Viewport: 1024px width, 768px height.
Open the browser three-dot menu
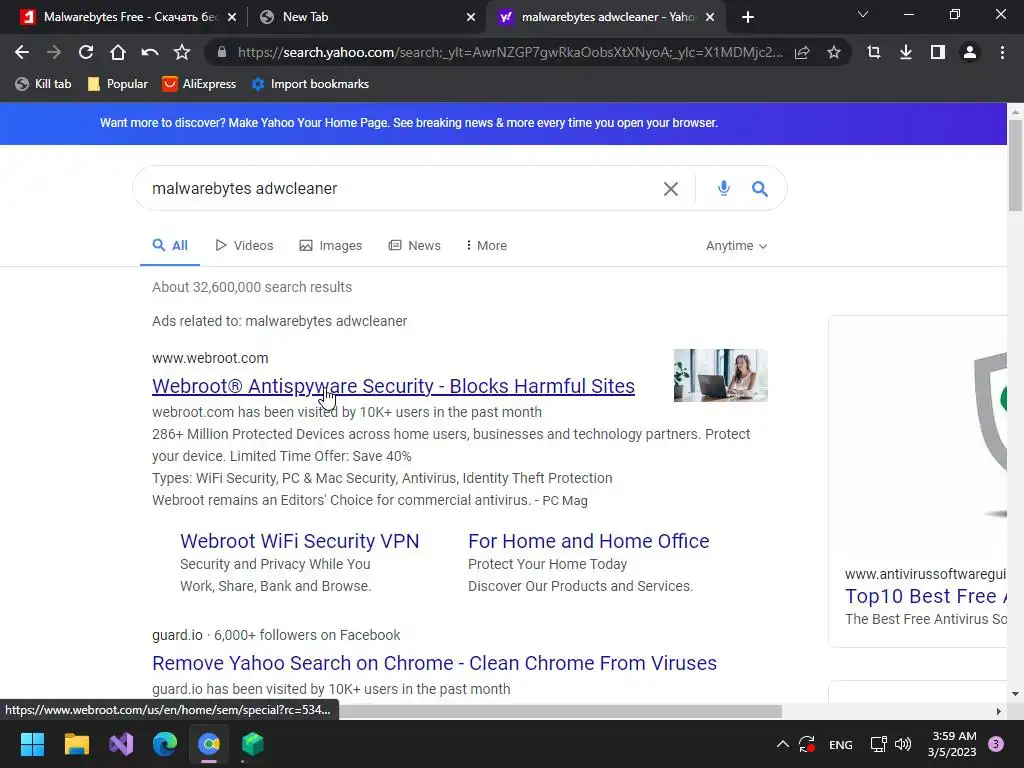point(1002,52)
